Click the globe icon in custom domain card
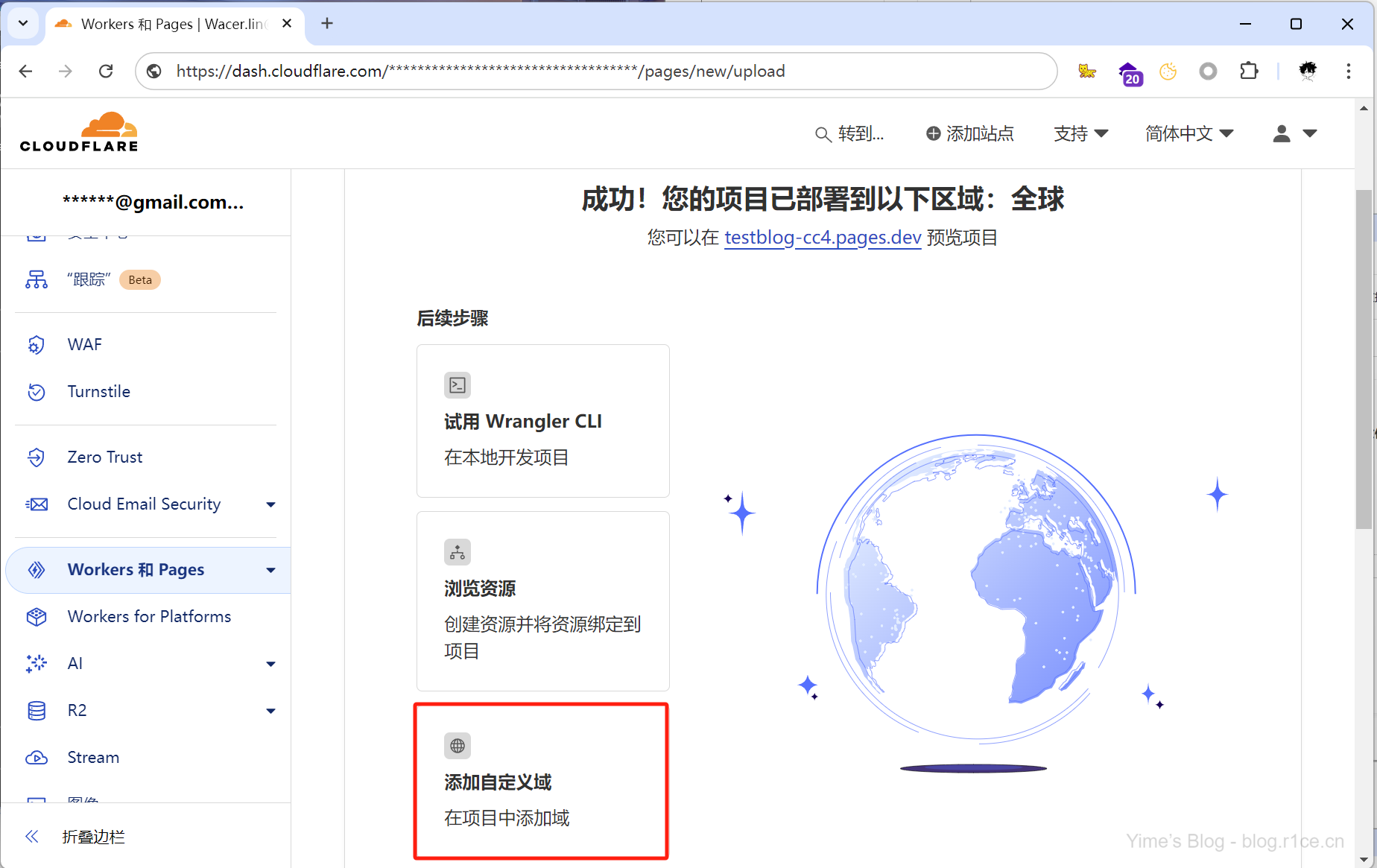This screenshot has height=868, width=1377. tap(458, 746)
